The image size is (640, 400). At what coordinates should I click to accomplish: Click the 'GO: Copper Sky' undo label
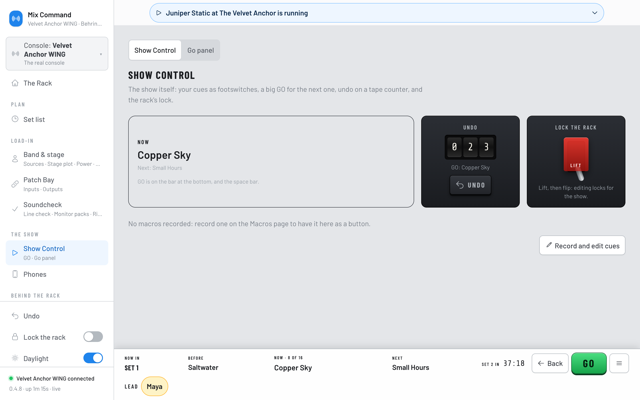coord(470,167)
